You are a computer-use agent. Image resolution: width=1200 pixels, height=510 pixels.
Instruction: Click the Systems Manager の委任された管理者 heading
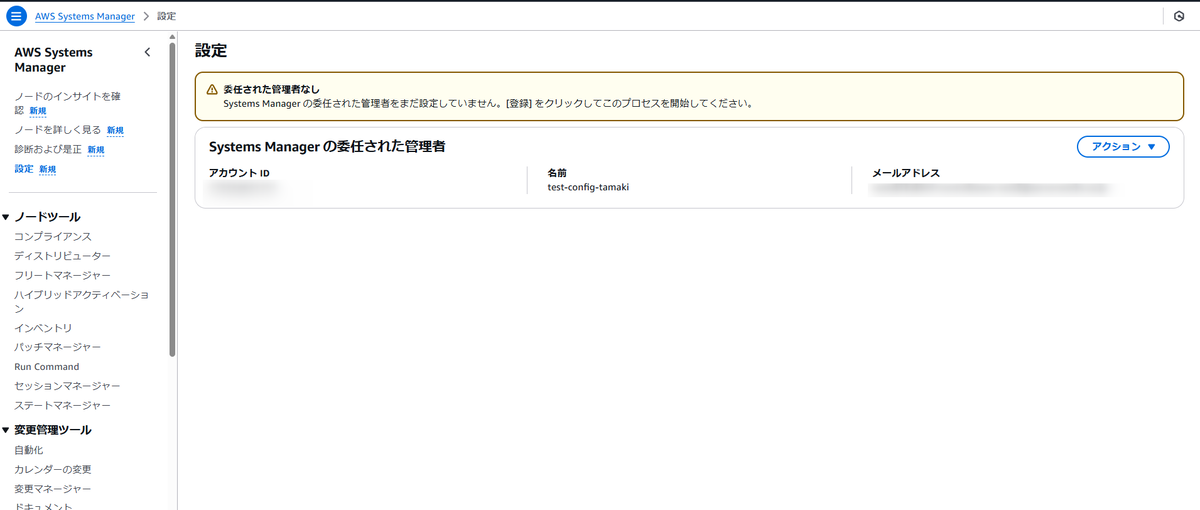pyautogui.click(x=327, y=146)
